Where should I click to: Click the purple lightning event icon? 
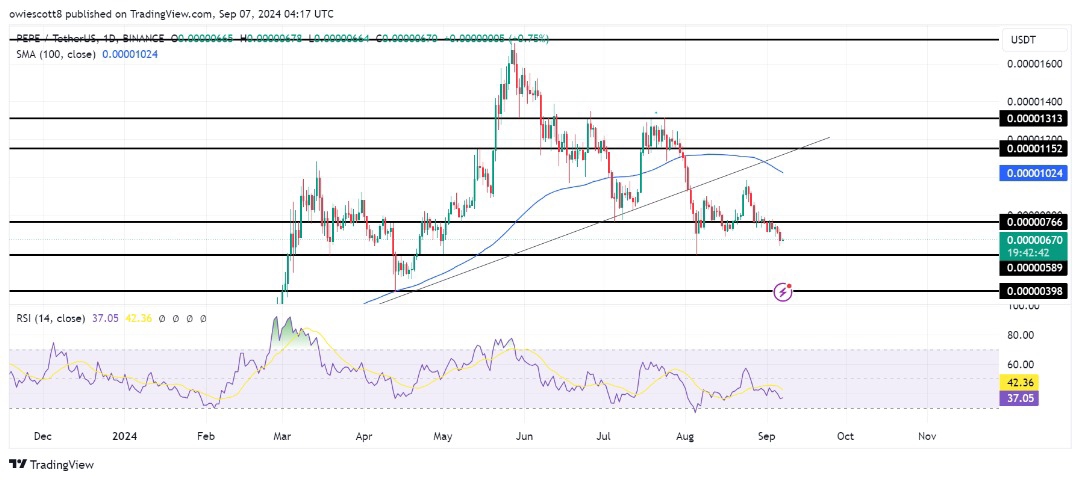[783, 291]
